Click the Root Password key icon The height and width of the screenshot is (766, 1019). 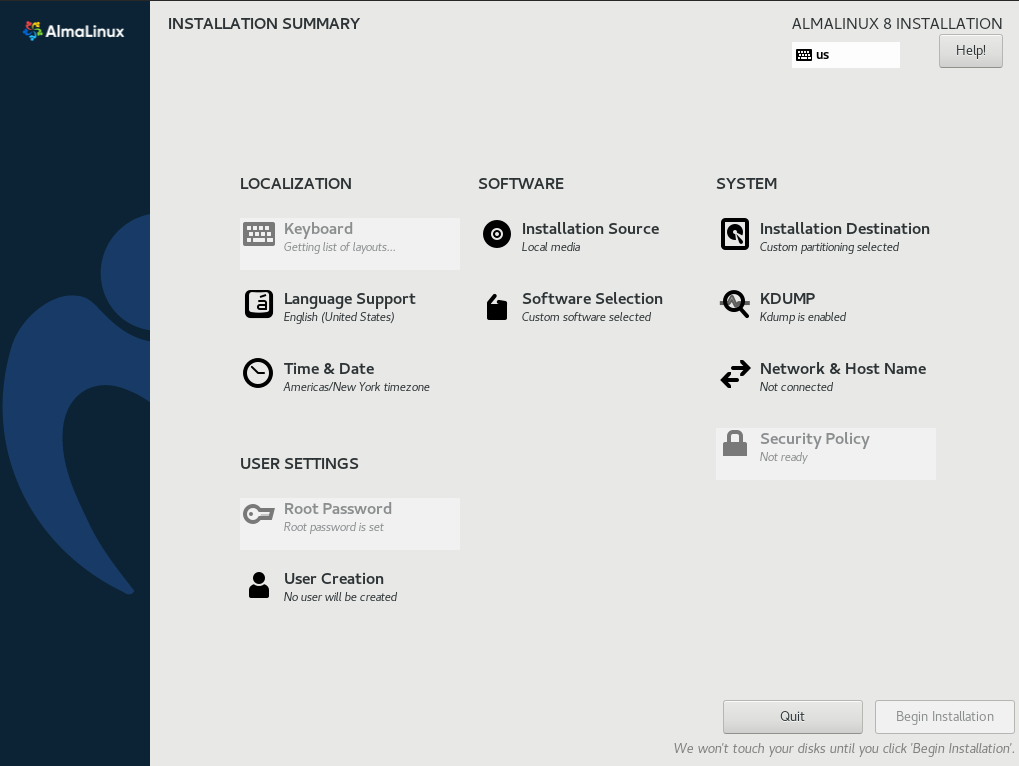259,515
